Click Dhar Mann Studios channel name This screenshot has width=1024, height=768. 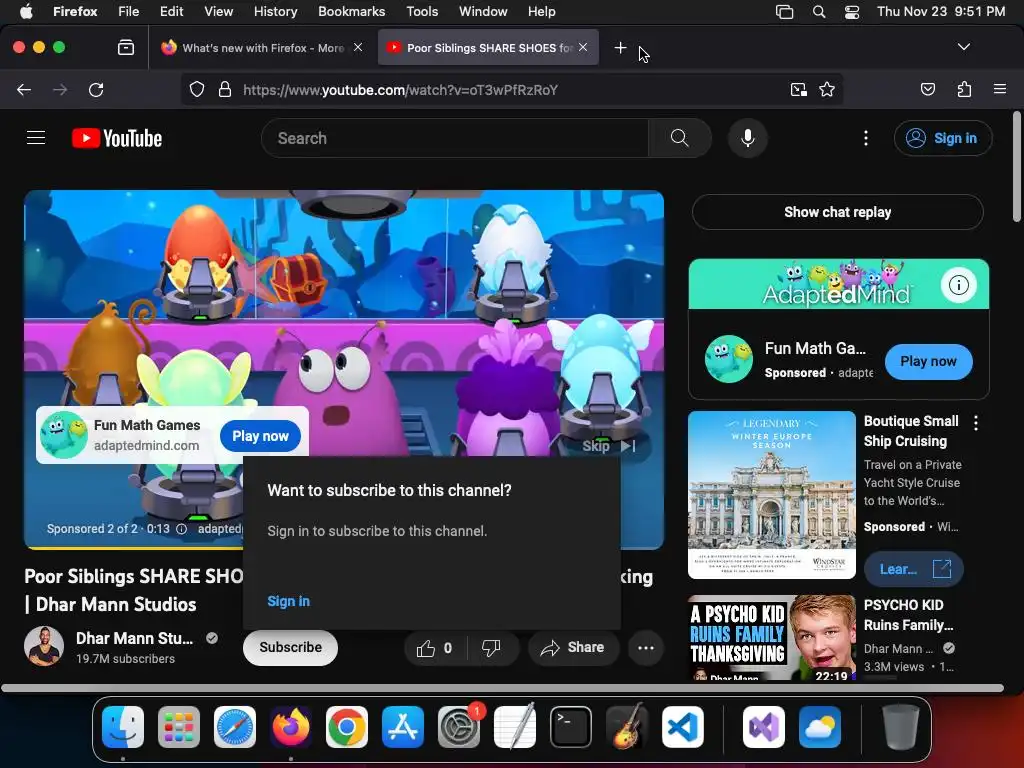(x=135, y=638)
